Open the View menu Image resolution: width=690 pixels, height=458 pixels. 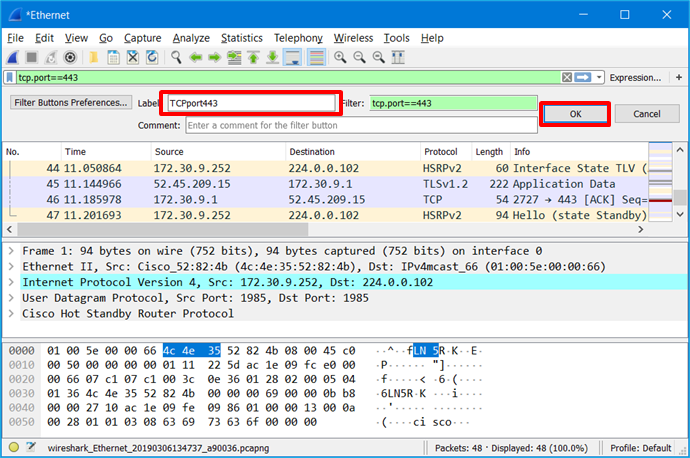[x=76, y=38]
